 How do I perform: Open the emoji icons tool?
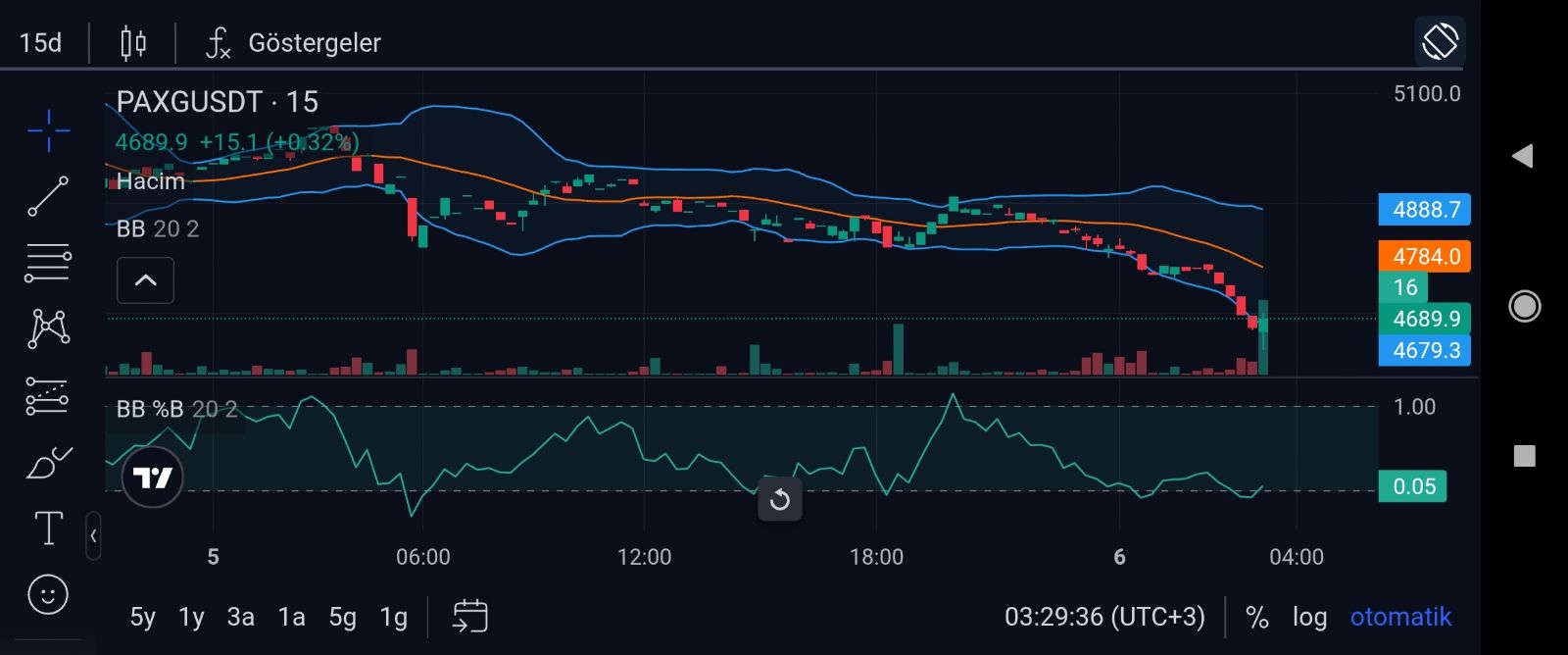pos(48,594)
